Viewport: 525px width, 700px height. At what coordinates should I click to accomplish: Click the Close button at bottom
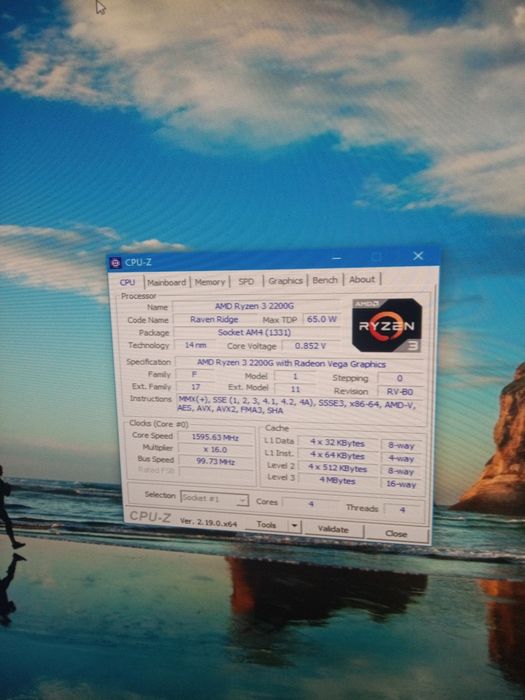tap(396, 533)
